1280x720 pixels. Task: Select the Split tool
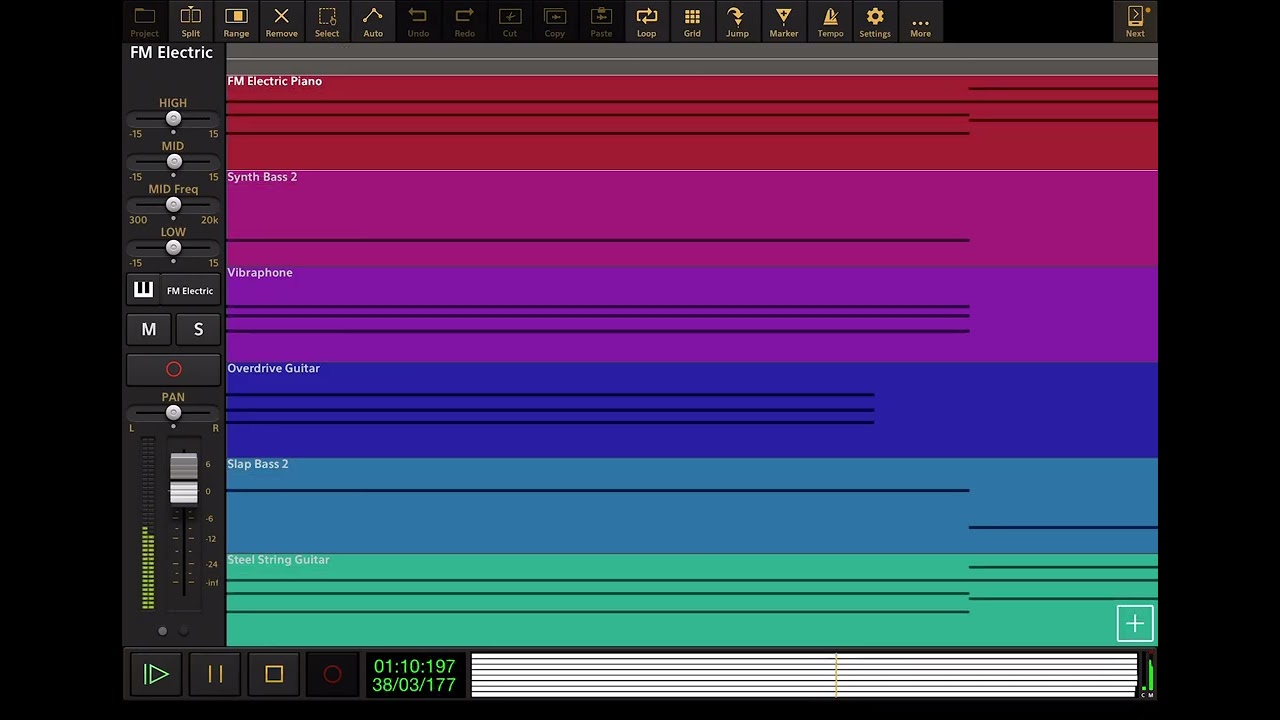(190, 21)
